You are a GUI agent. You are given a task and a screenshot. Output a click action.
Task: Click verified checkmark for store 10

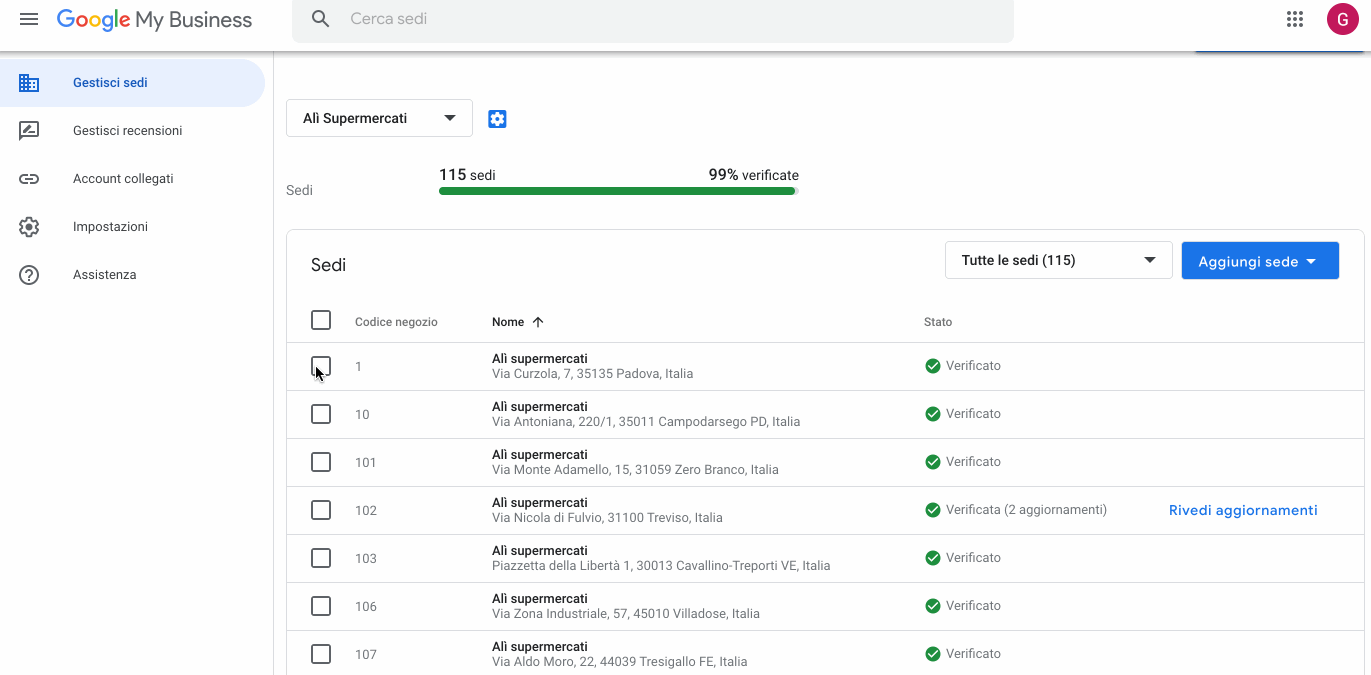(x=933, y=414)
